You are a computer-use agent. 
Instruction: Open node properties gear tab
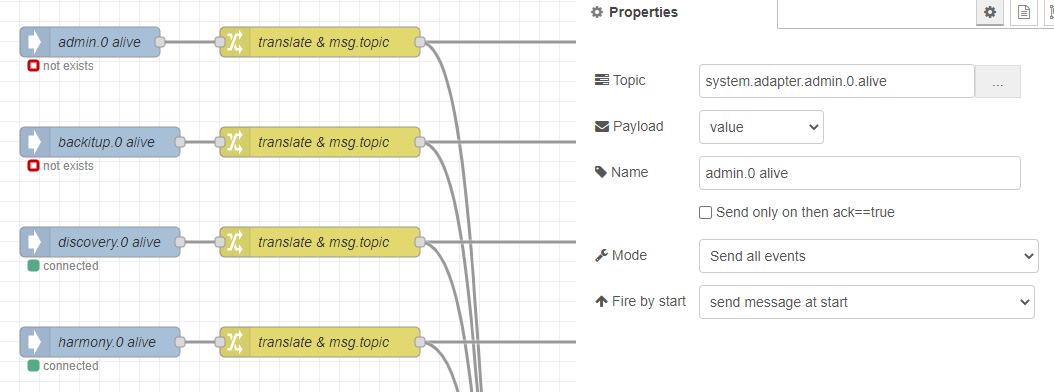coord(989,12)
